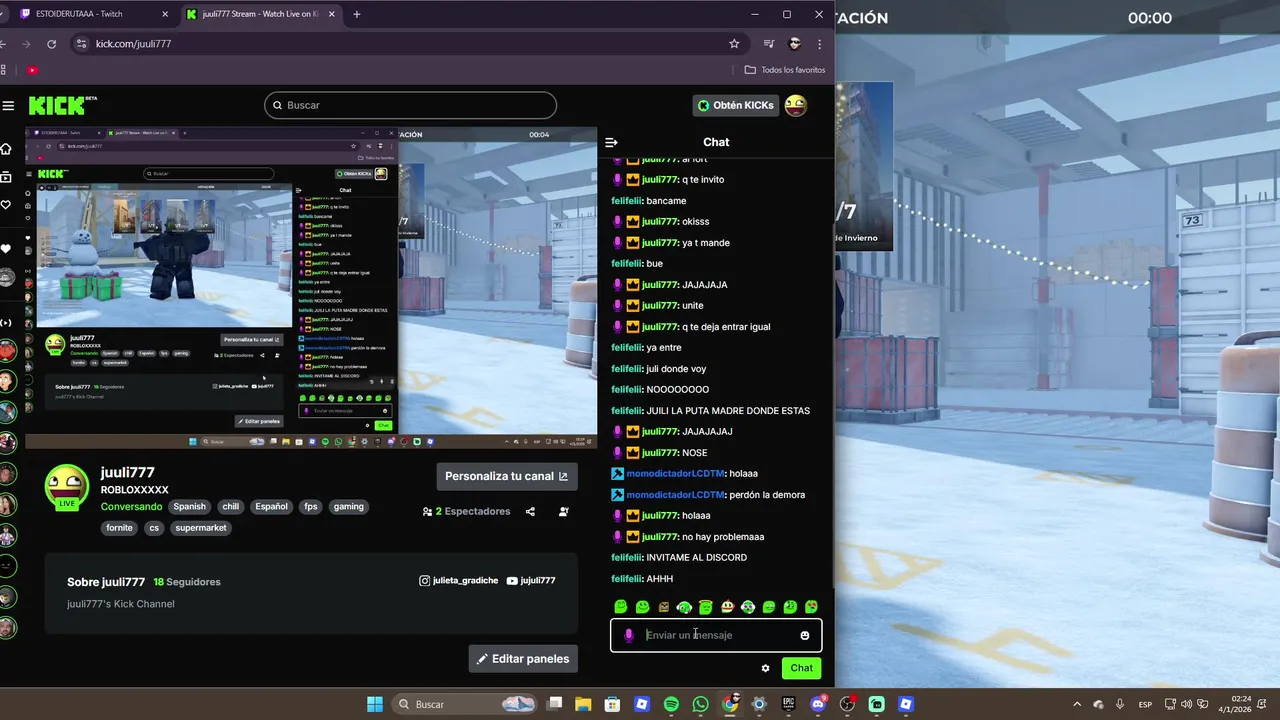Insert the first green smiling emote
The height and width of the screenshot is (720, 1280).
coord(621,607)
